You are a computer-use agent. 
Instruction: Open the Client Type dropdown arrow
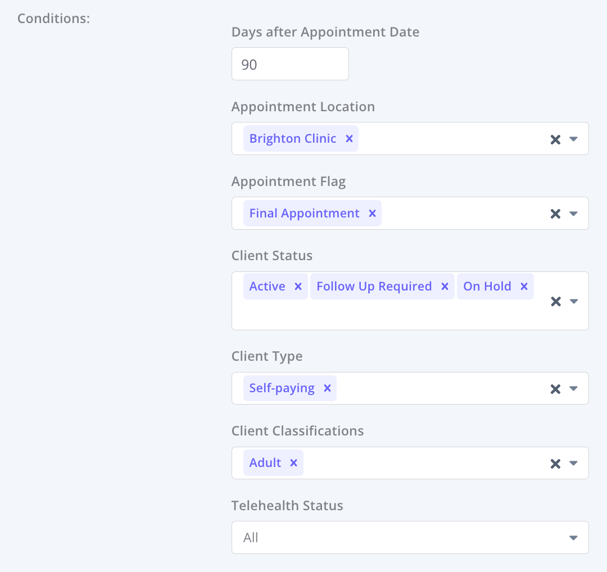[x=574, y=389]
